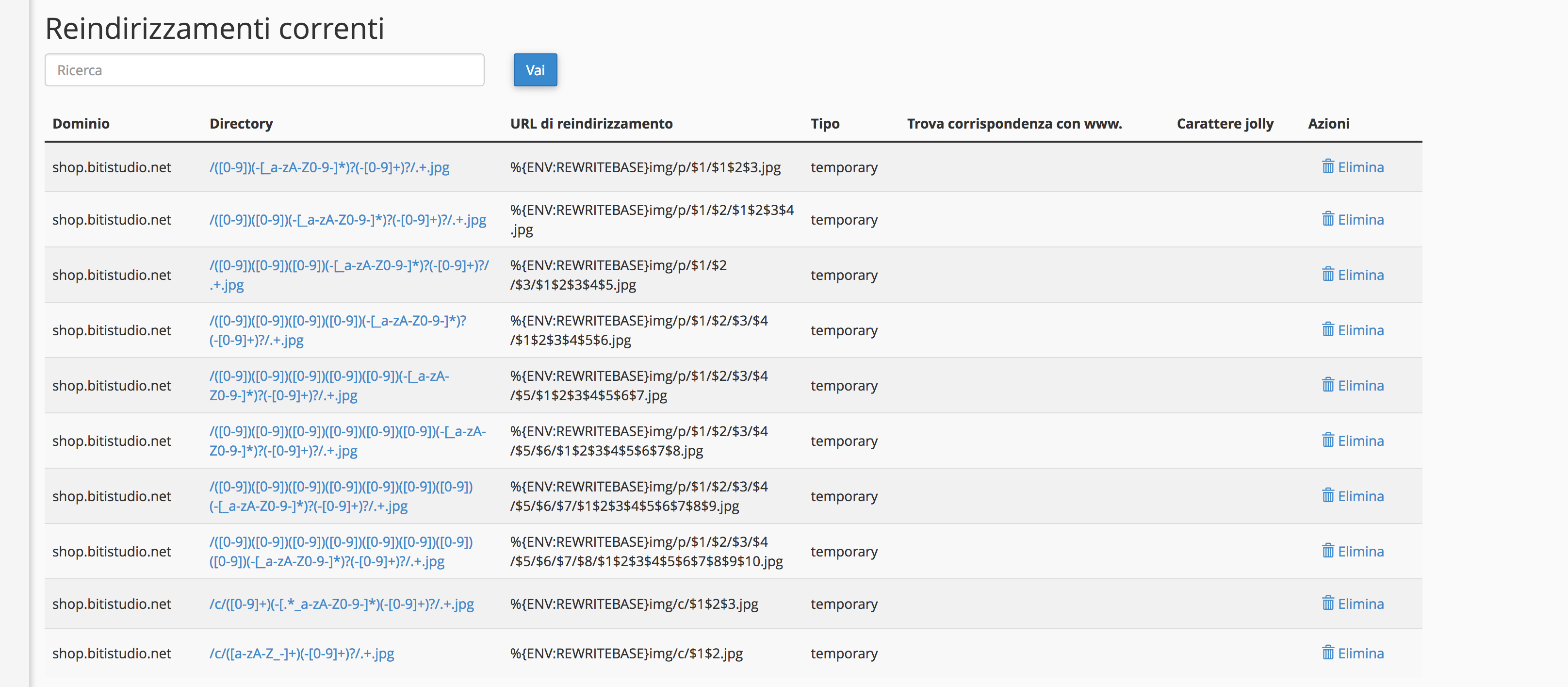Click the Directory column header

click(x=241, y=124)
